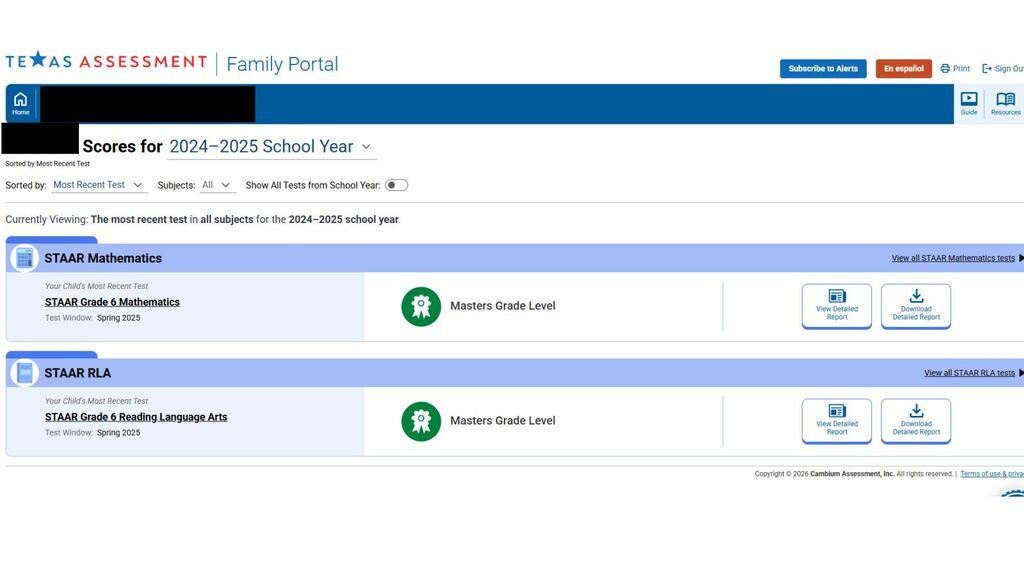Viewport: 1024px width, 576px height.
Task: Go to Home icon in navigation bar
Action: click(21, 103)
